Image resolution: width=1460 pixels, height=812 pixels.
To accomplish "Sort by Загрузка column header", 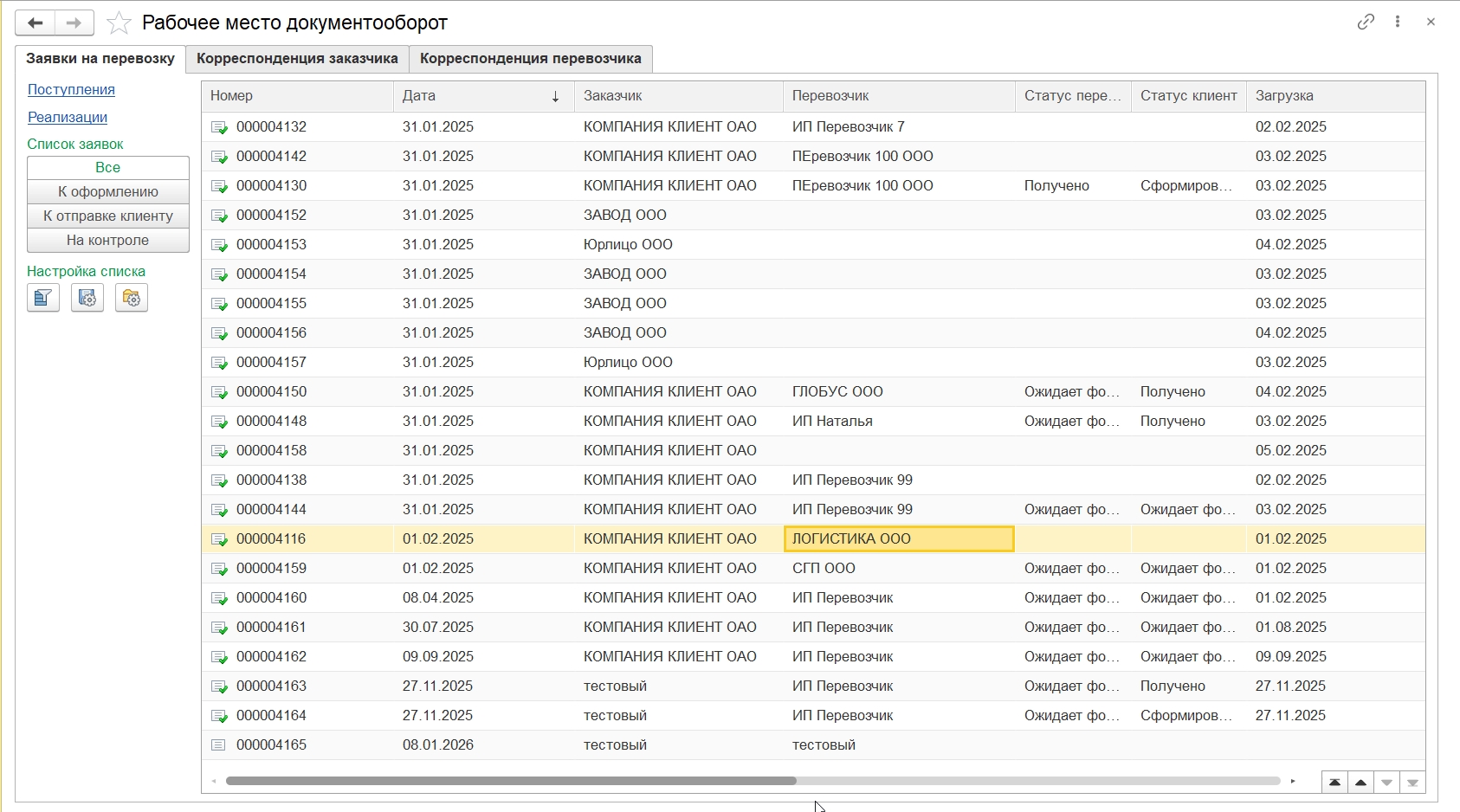I will tap(1336, 96).
